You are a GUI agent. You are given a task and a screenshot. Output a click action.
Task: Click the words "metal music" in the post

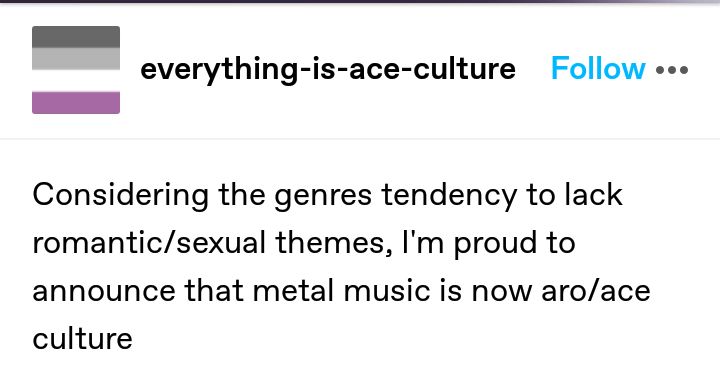tap(341, 291)
